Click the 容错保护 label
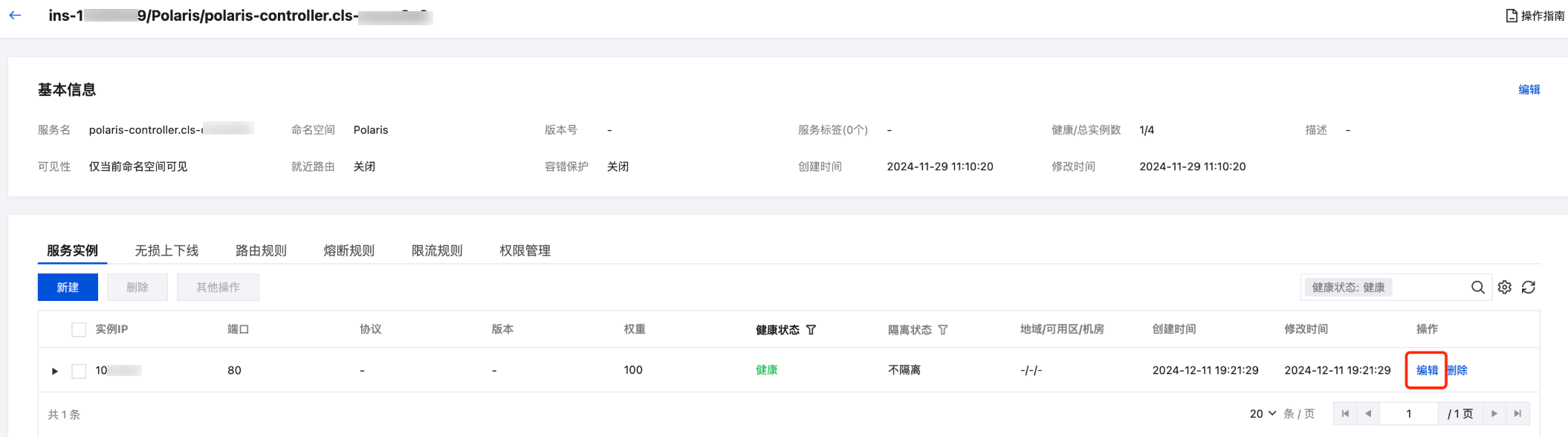1568x437 pixels. (x=566, y=166)
